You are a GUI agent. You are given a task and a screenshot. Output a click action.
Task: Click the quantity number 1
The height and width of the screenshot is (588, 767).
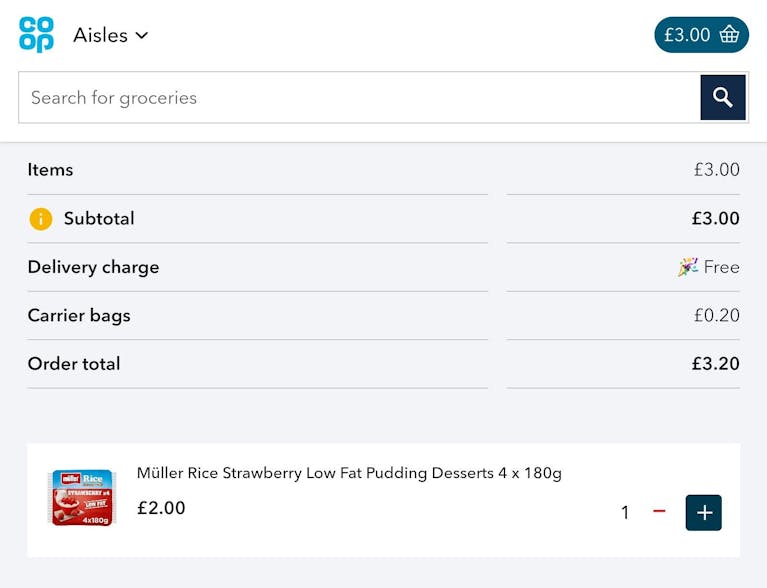click(625, 513)
